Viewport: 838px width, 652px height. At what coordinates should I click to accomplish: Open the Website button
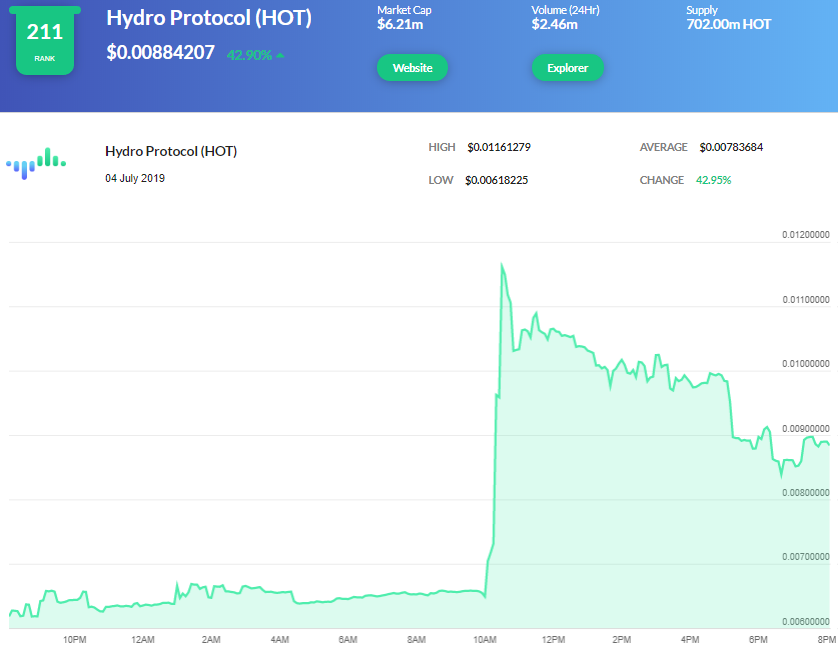point(412,68)
